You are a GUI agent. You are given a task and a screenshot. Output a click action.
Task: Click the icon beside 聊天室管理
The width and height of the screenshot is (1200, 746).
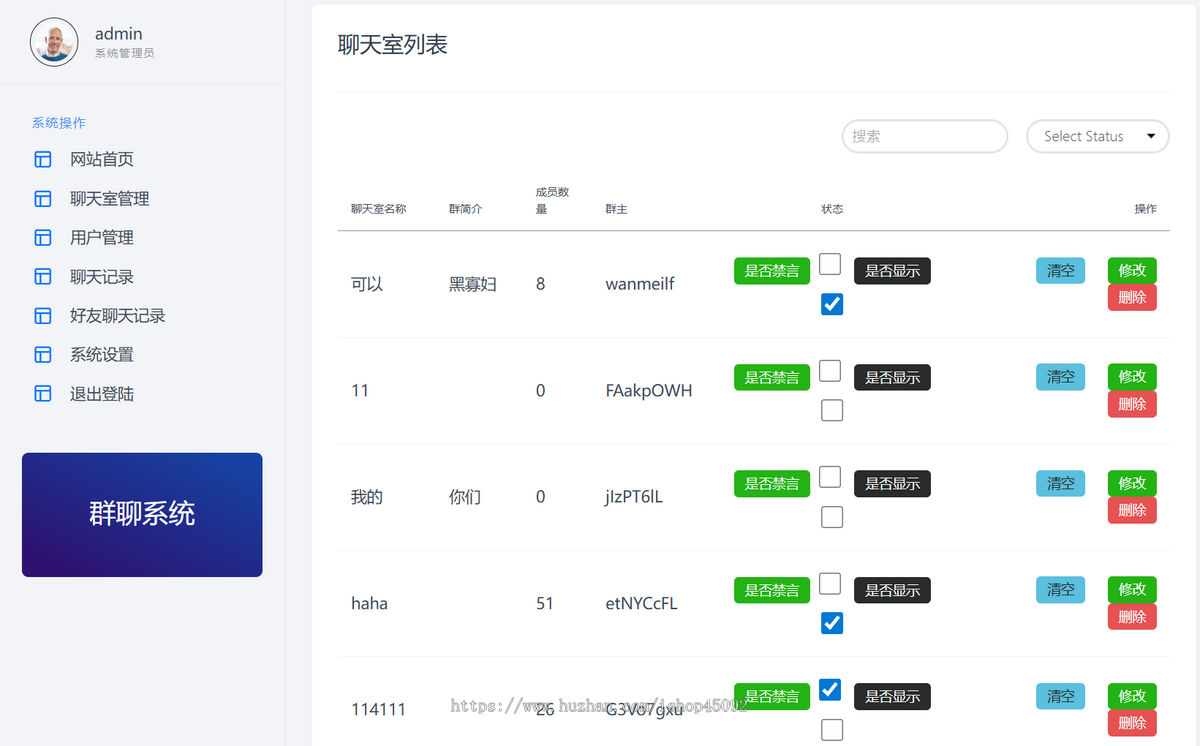(43, 199)
